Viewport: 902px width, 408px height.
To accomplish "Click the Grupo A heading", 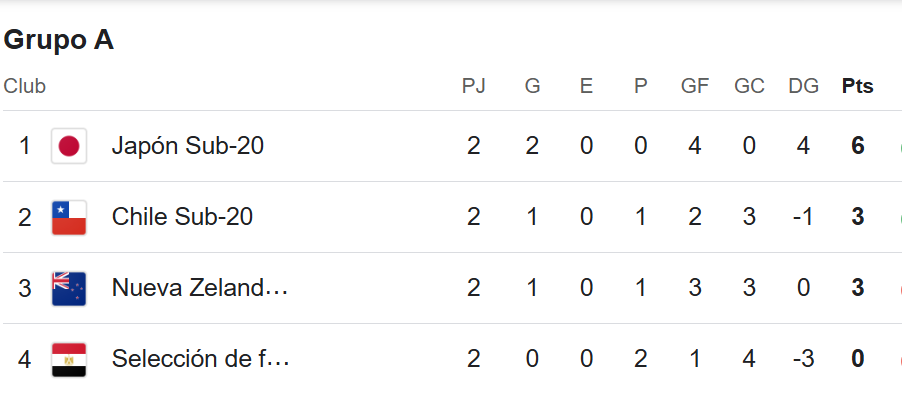I will point(59,40).
